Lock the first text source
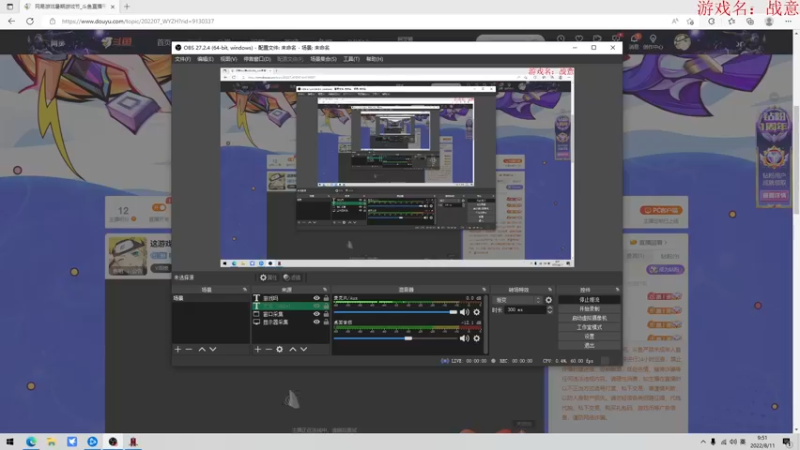 click(x=326, y=298)
